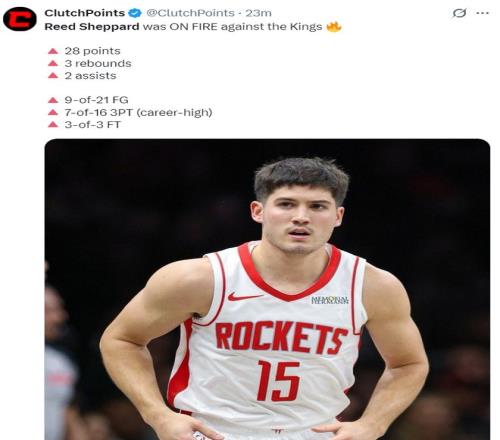Screen dimensions: 500x440
Task: Click the red triangle beside 3-of-3 FT
Action: [53, 125]
